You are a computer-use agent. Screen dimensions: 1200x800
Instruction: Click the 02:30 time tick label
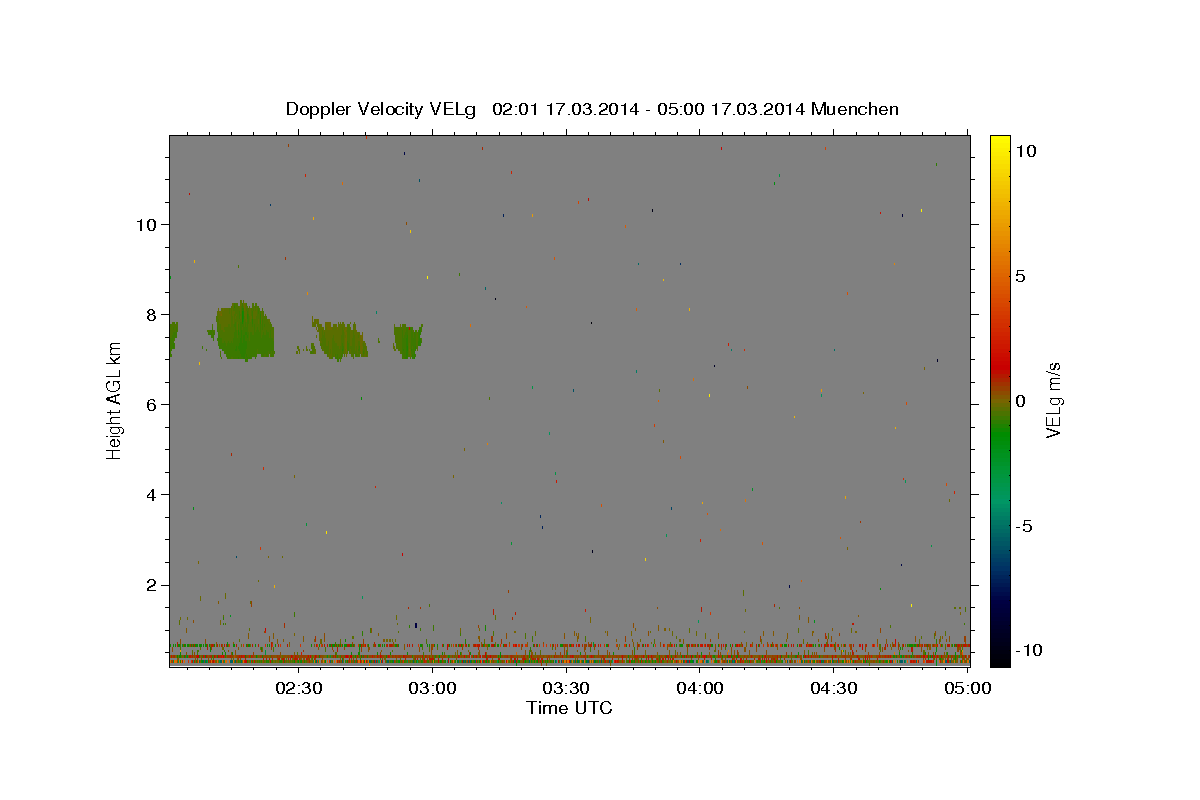(x=299, y=688)
